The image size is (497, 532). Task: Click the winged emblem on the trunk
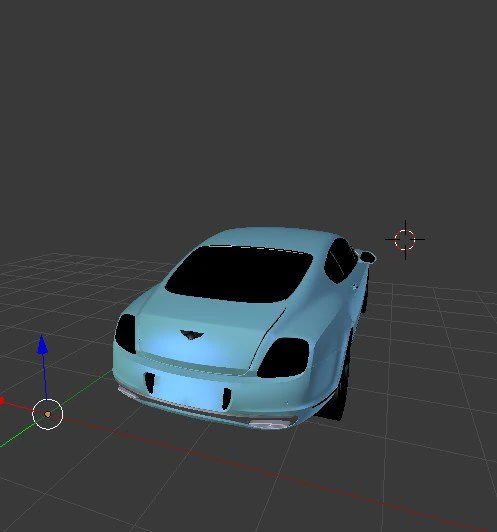click(x=192, y=335)
